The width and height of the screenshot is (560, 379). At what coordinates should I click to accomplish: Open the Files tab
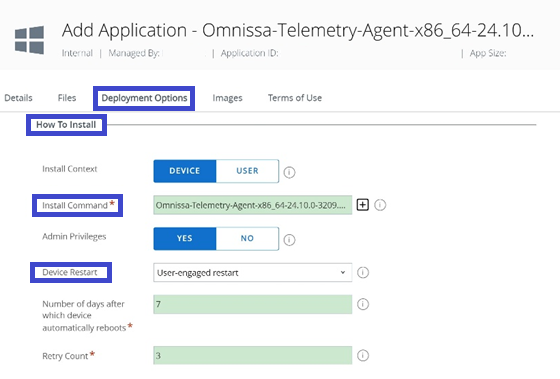[x=67, y=98]
